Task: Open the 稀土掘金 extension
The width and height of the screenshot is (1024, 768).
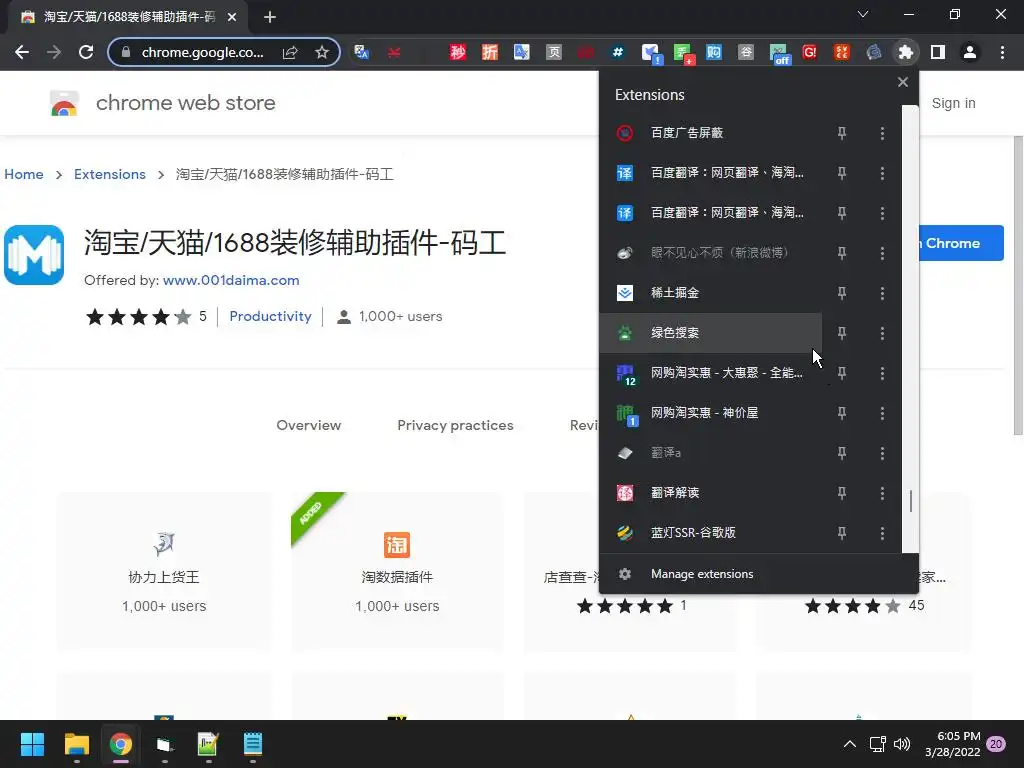Action: point(711,293)
